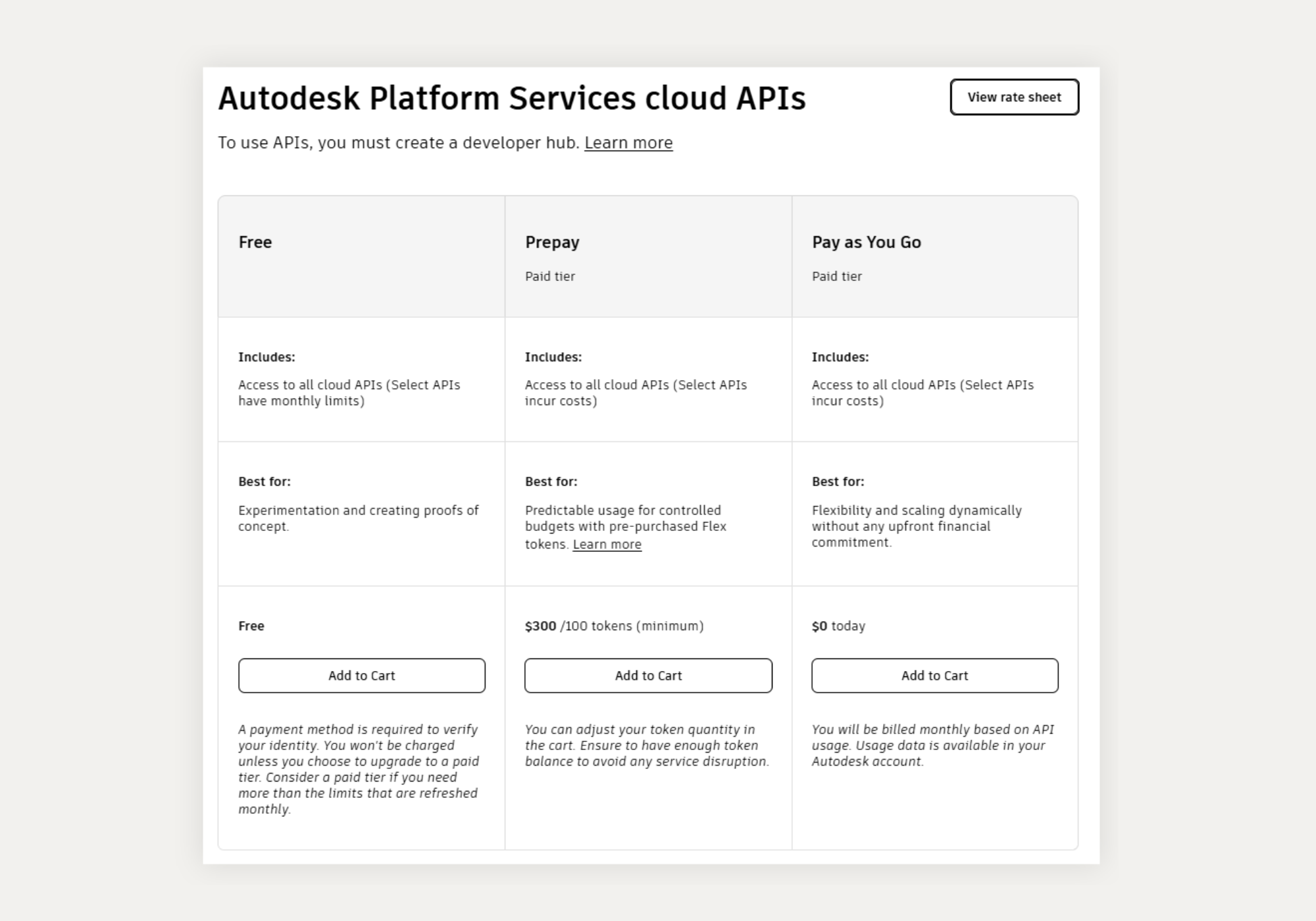
Task: Select the Pay as You Go column header
Action: click(x=866, y=242)
